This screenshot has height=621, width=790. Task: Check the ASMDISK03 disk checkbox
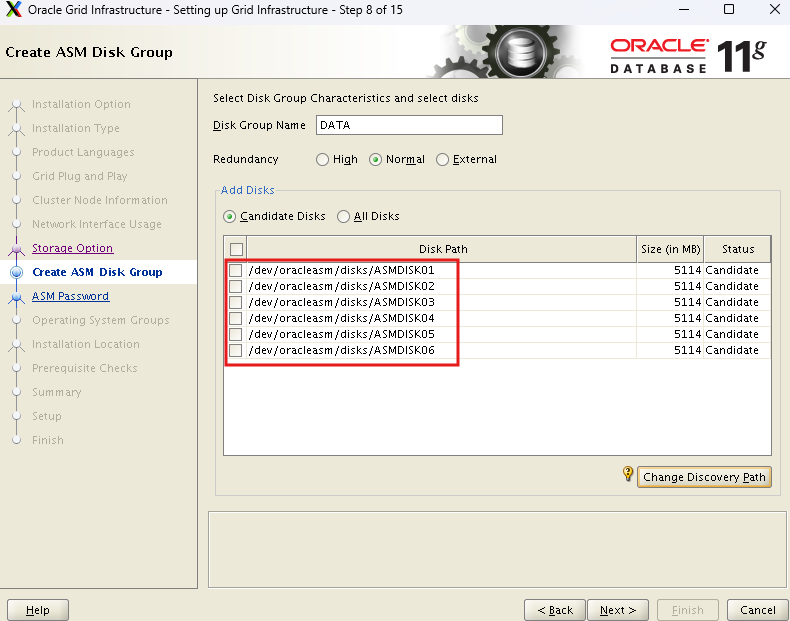[235, 303]
